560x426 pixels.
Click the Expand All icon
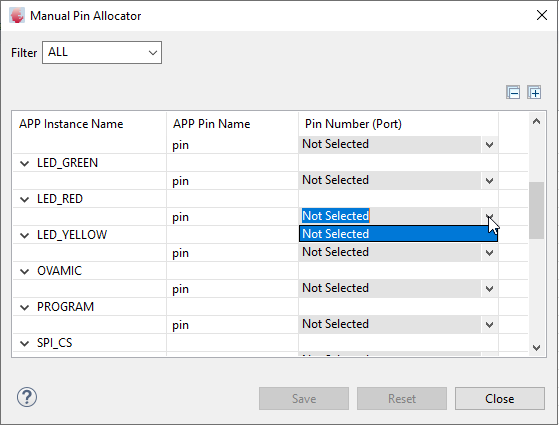(x=534, y=93)
